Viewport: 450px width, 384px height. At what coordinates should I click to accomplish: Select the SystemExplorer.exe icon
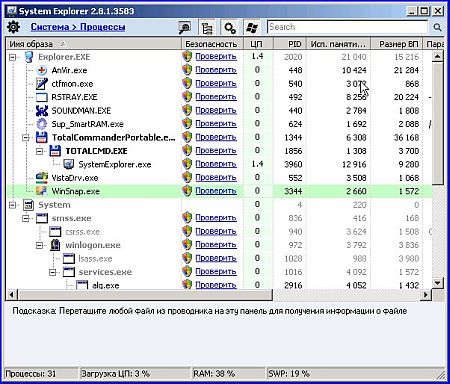[x=69, y=164]
